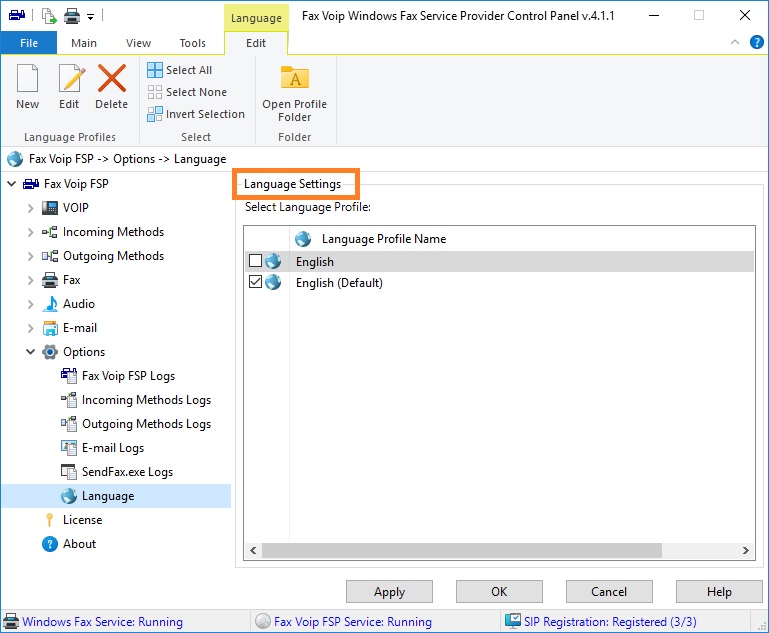Select the Fax printer icon in tree
Image resolution: width=769 pixels, height=633 pixels.
click(50, 280)
